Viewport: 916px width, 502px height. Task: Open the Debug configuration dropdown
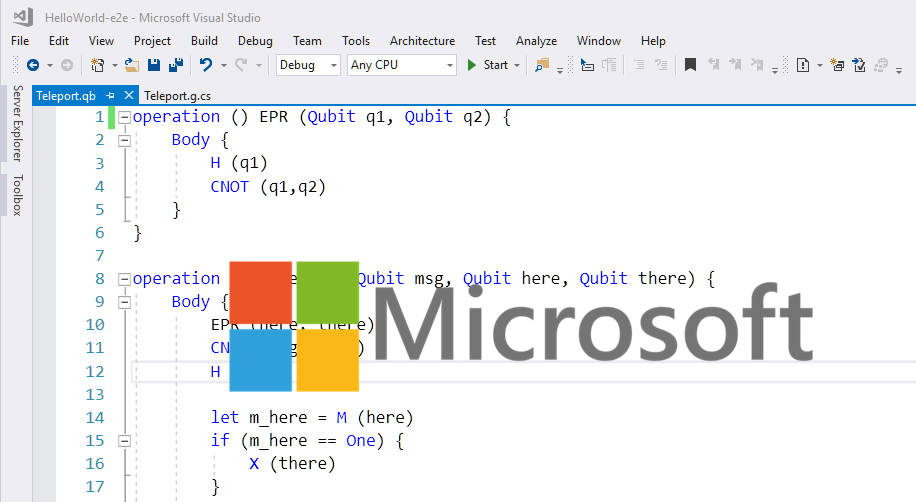308,65
